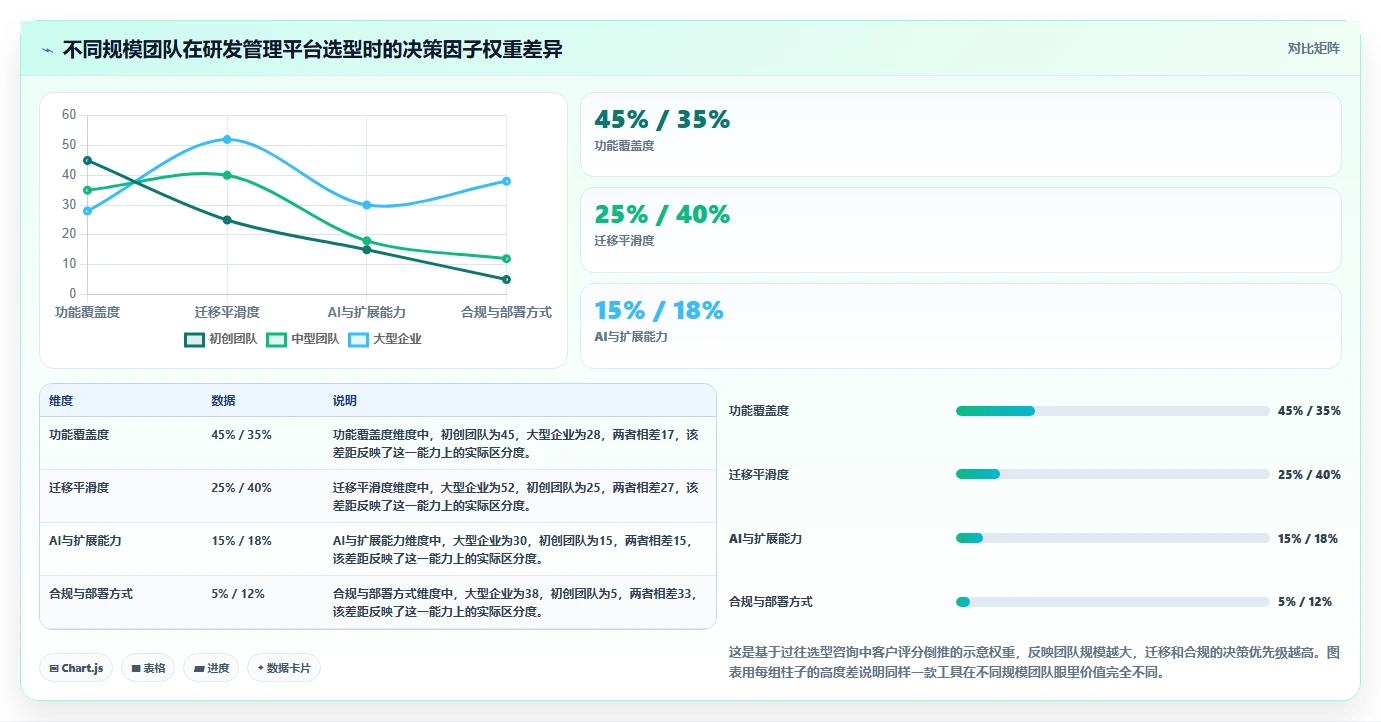
Task: Select the 合规与部署方式 table row name
Action: coord(91,594)
